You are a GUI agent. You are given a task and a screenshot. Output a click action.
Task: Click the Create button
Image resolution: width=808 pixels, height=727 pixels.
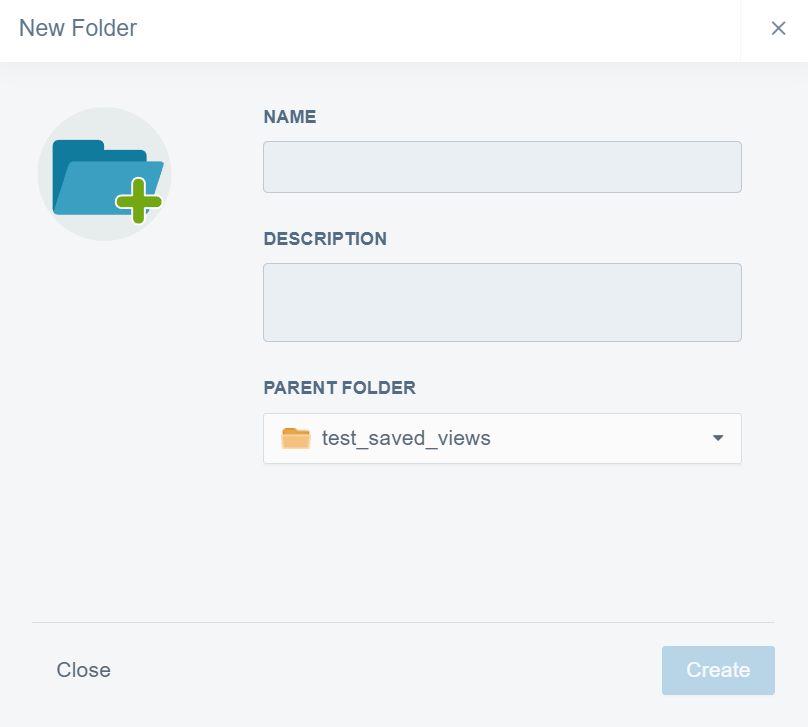tap(718, 670)
